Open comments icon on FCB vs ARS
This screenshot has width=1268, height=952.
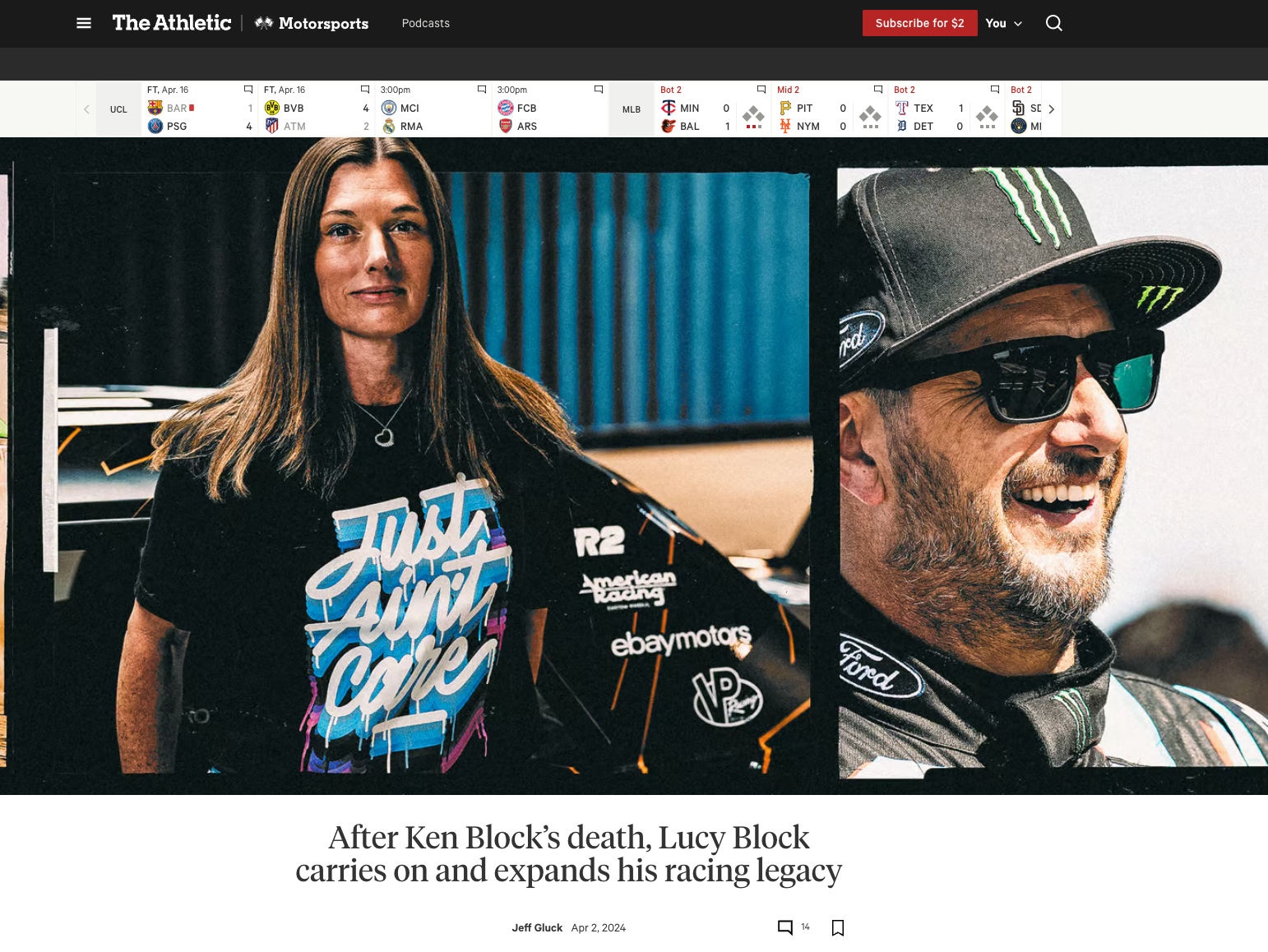click(x=599, y=90)
